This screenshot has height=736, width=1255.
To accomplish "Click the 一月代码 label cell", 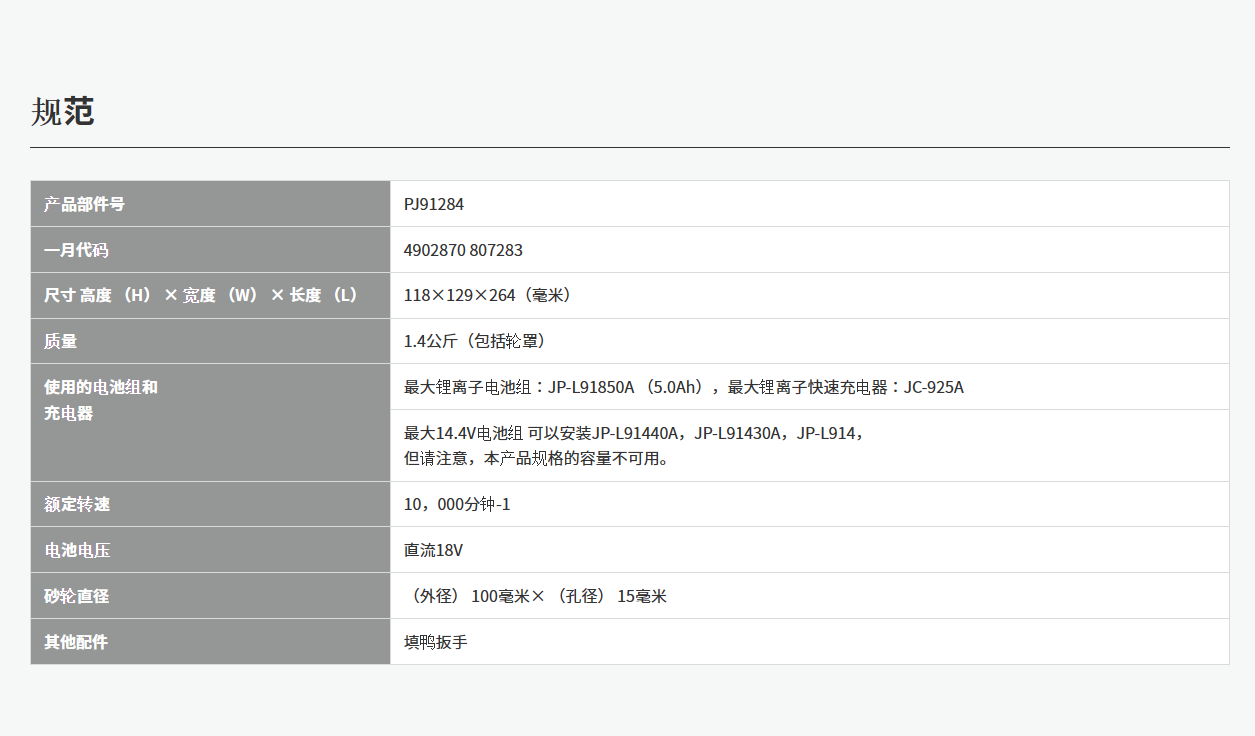I will point(210,250).
